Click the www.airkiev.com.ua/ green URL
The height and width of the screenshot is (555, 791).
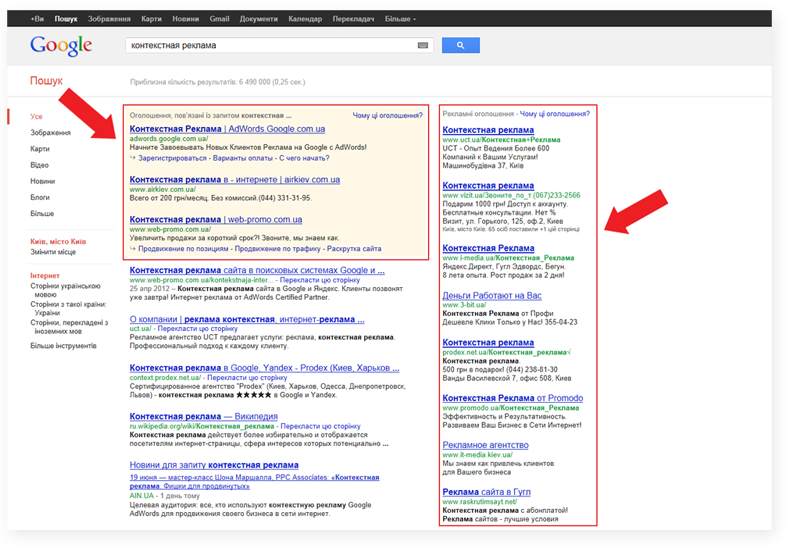click(162, 189)
